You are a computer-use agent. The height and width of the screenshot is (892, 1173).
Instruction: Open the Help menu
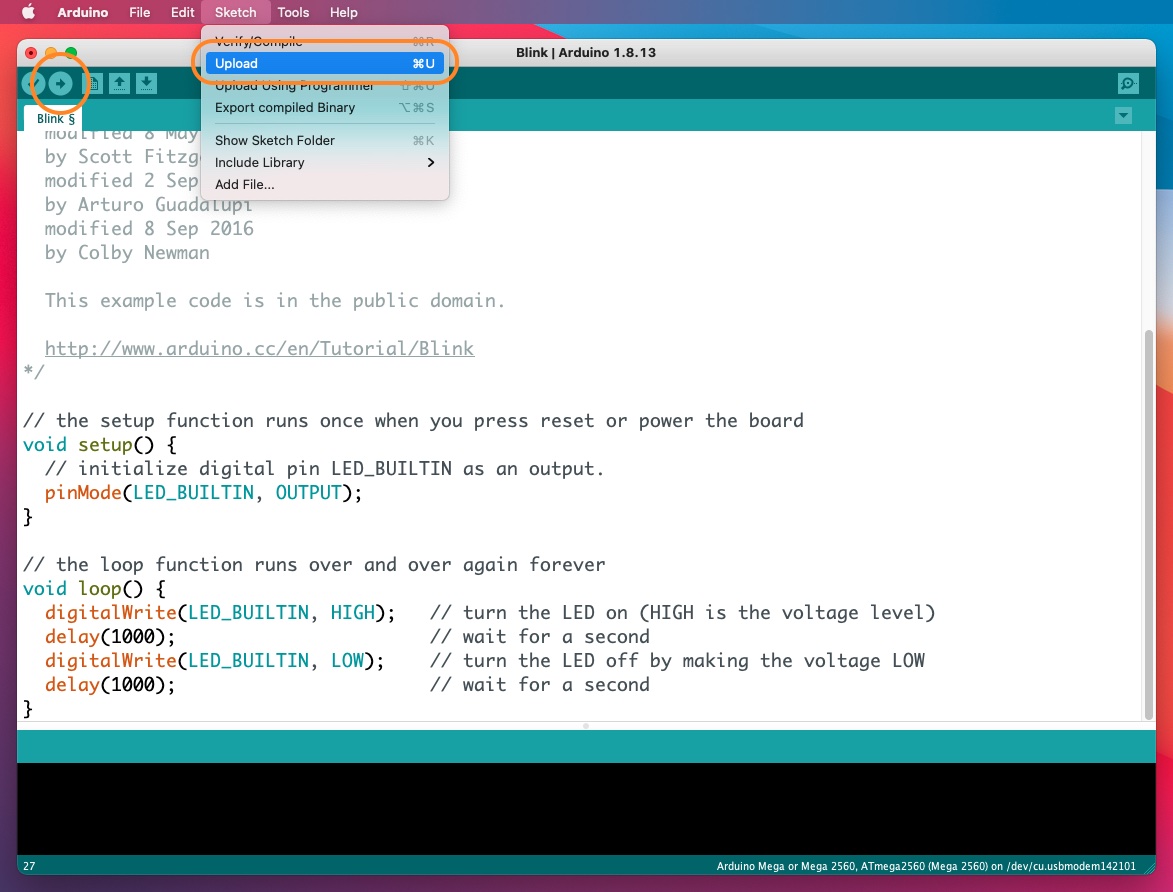[x=343, y=12]
